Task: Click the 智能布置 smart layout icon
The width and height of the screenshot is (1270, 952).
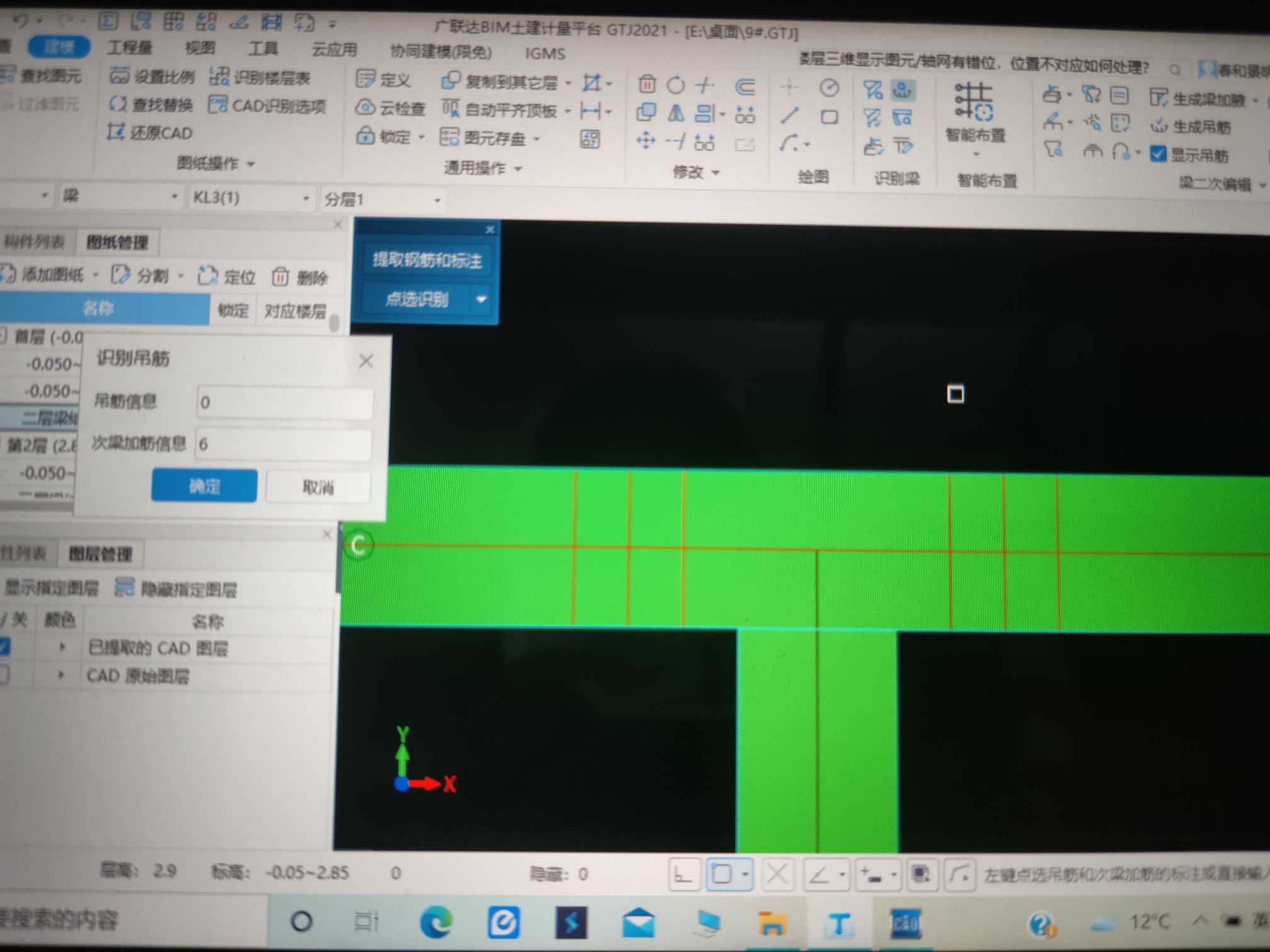Action: pyautogui.click(x=973, y=101)
